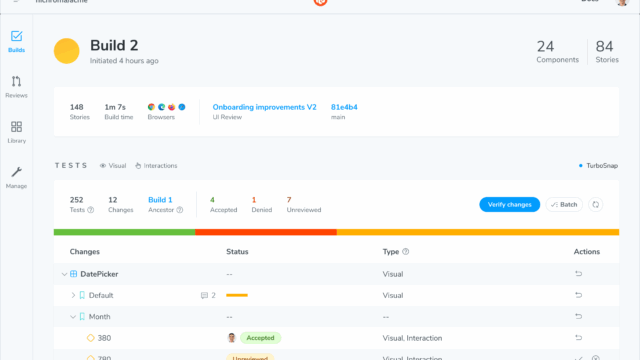Toggle the Visual tests filter
The image size is (640, 360).
(113, 166)
